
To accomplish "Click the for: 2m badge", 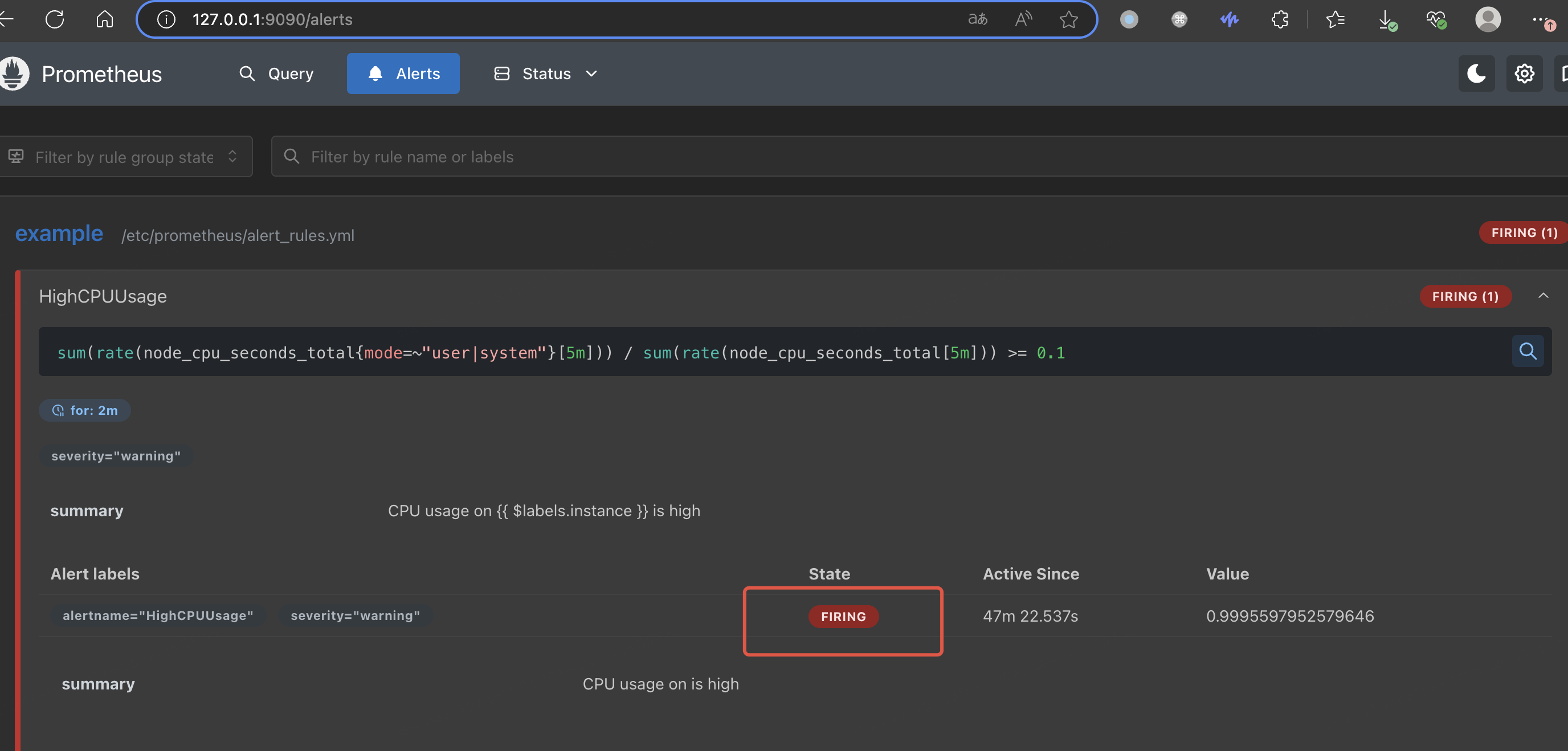I will [84, 410].
